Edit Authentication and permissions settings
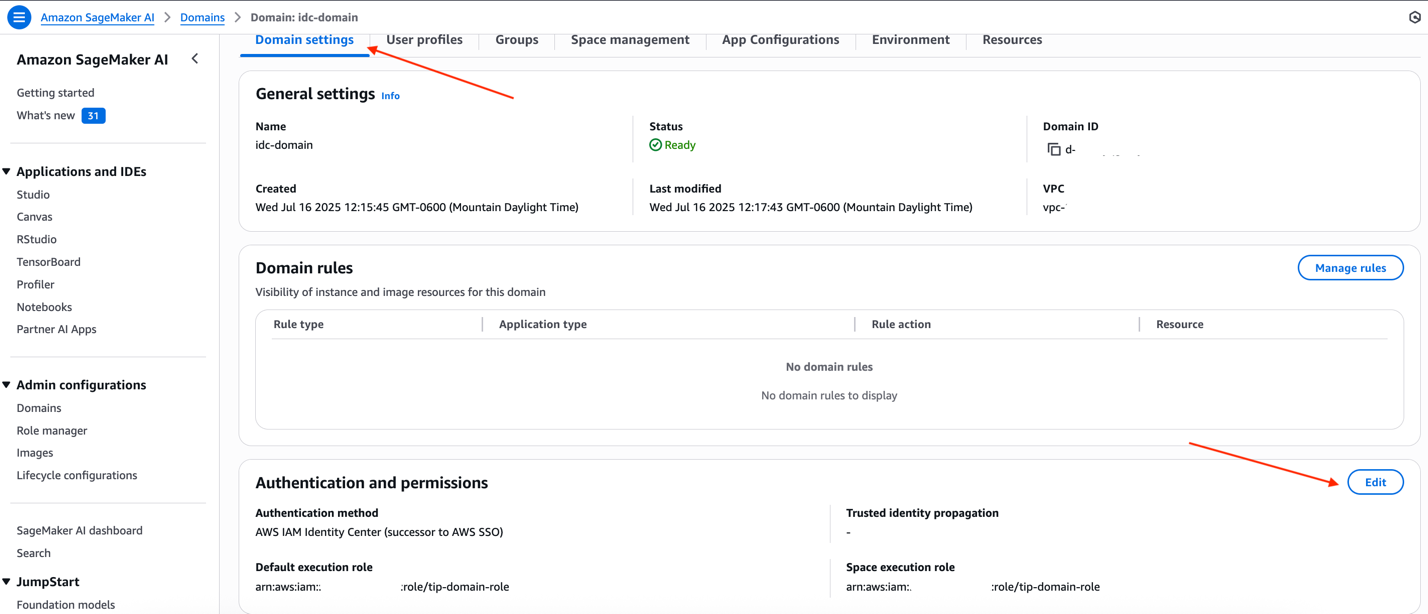 coord(1375,481)
